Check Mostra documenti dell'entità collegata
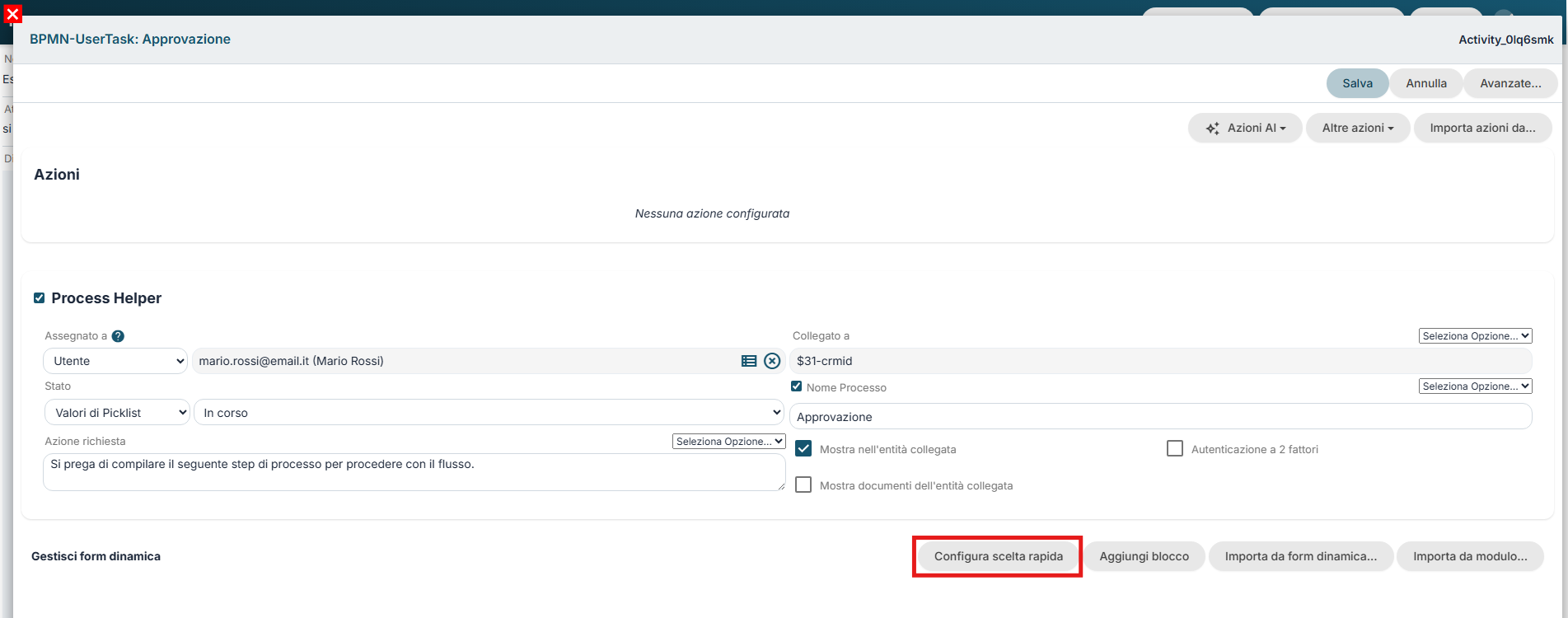This screenshot has width=1568, height=618. tap(803, 485)
